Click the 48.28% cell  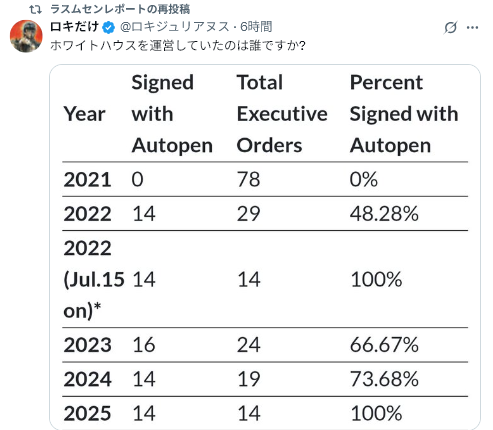point(384,214)
